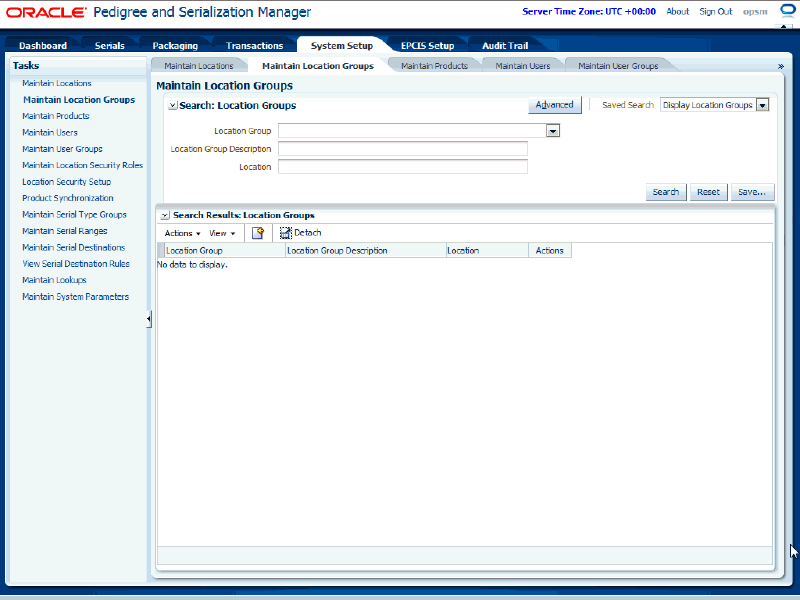Click the Detach table icon
Screen dimensions: 800x600
click(x=286, y=233)
